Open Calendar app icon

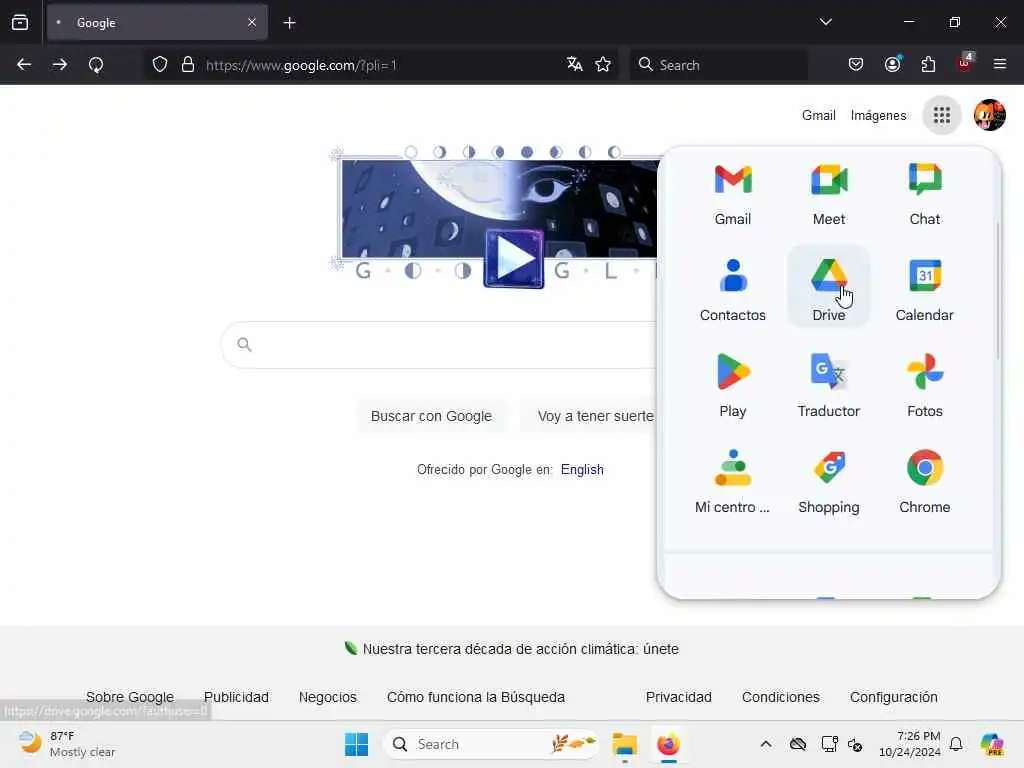pyautogui.click(x=925, y=291)
